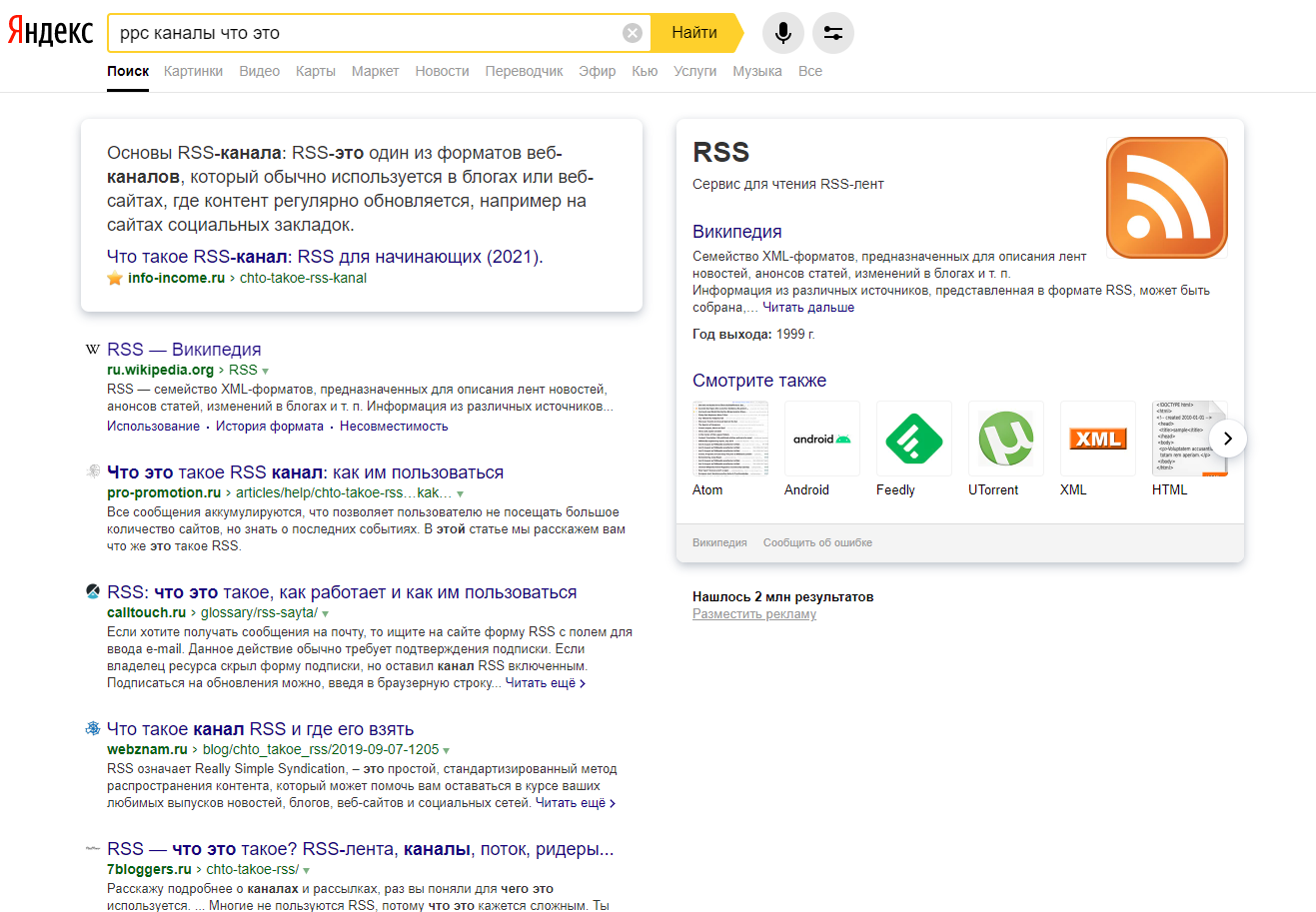
Task: Open the Android related item icon
Action: [822, 439]
